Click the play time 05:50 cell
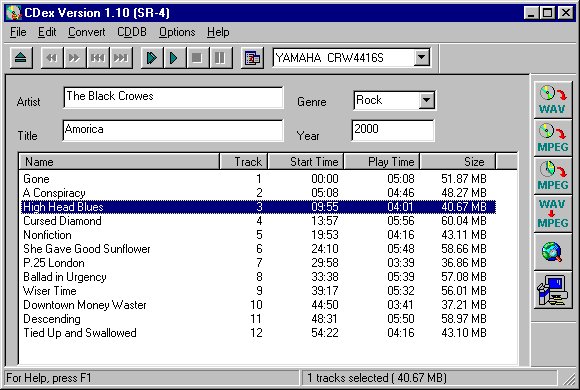Viewport: 580px width, 390px height. [x=401, y=319]
